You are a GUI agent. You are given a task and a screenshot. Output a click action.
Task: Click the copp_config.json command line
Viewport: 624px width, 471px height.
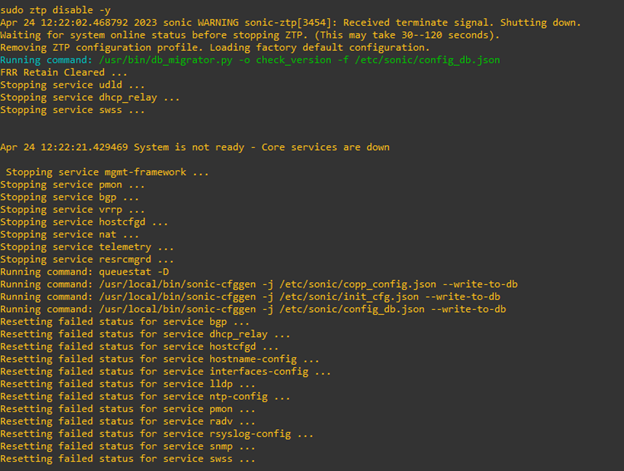(x=259, y=284)
